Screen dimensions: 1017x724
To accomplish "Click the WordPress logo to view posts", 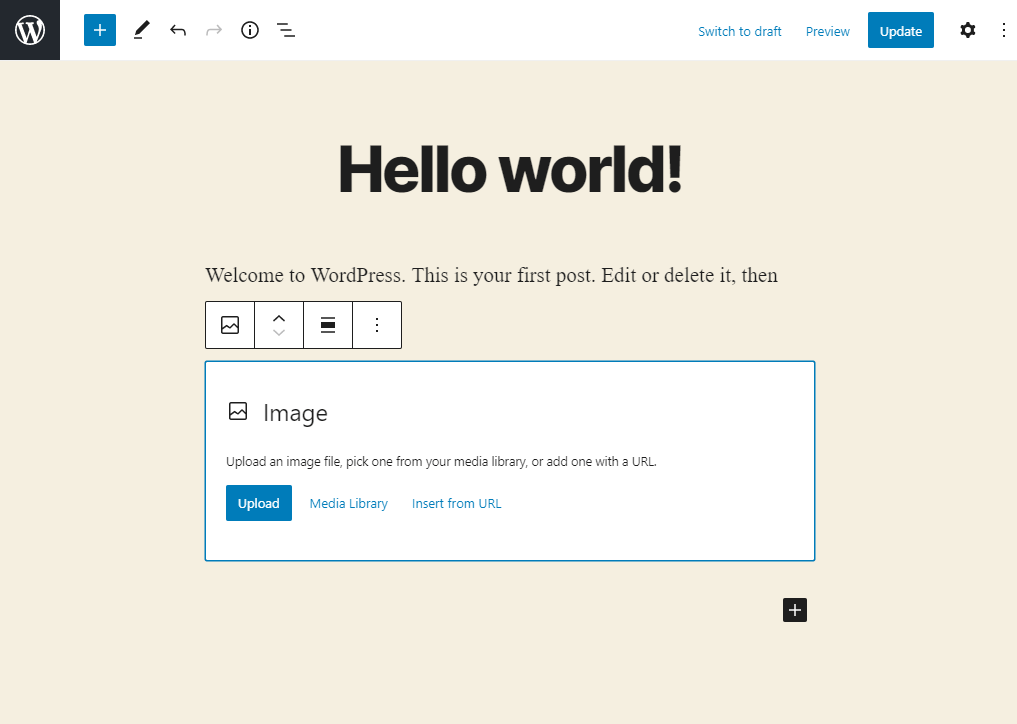I will pyautogui.click(x=30, y=30).
